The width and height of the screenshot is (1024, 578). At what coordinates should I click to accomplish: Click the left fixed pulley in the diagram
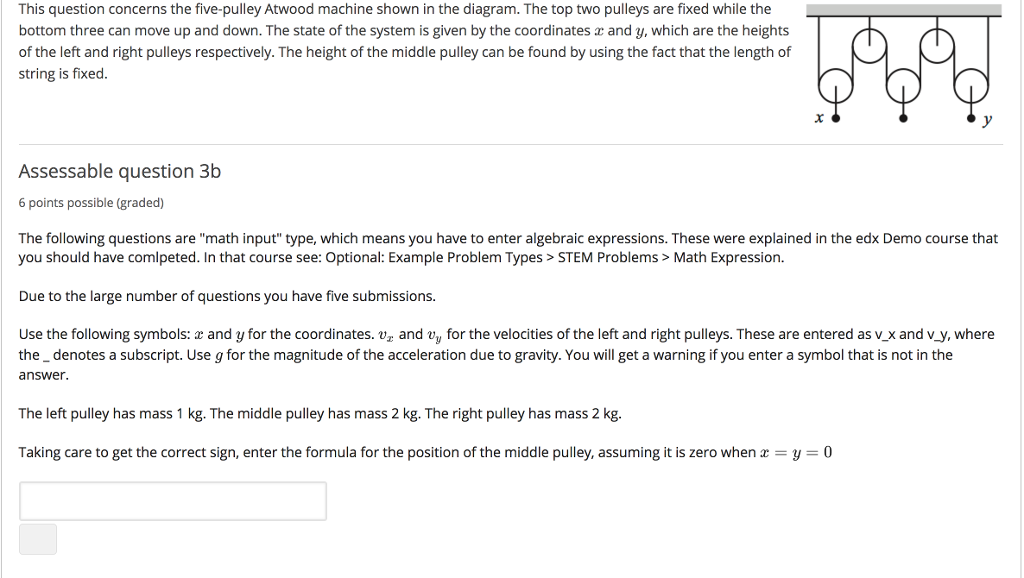pyautogui.click(x=869, y=45)
